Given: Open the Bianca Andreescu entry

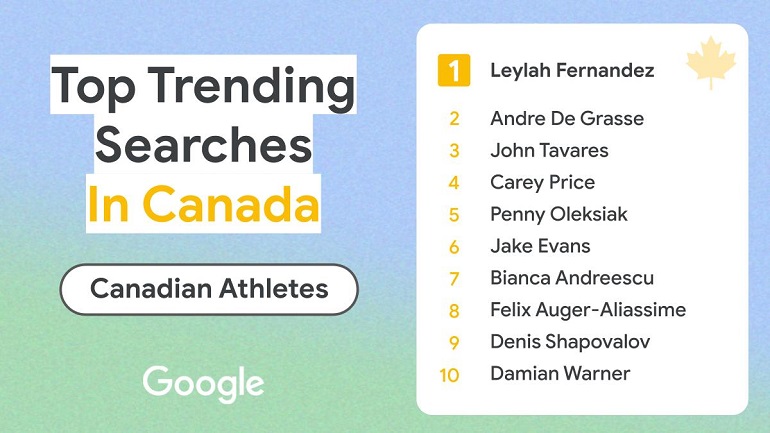Looking at the screenshot, I should click(x=572, y=278).
